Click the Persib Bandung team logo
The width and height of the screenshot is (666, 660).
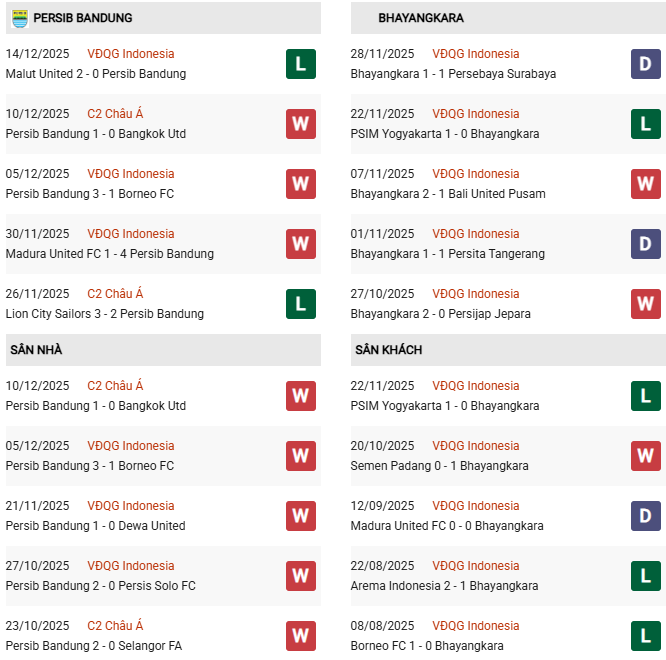pos(19,18)
